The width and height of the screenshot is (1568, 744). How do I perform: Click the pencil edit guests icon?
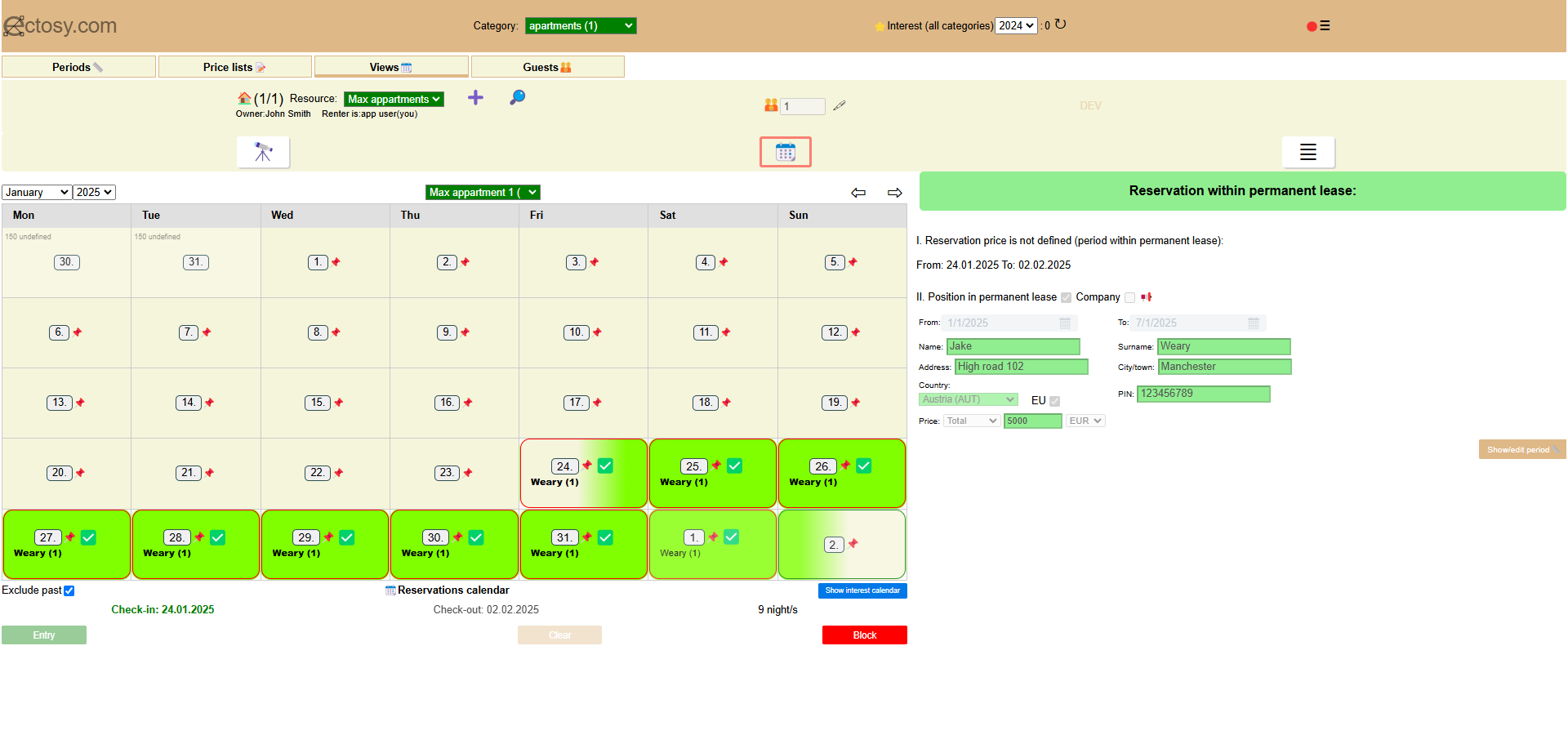pyautogui.click(x=839, y=105)
